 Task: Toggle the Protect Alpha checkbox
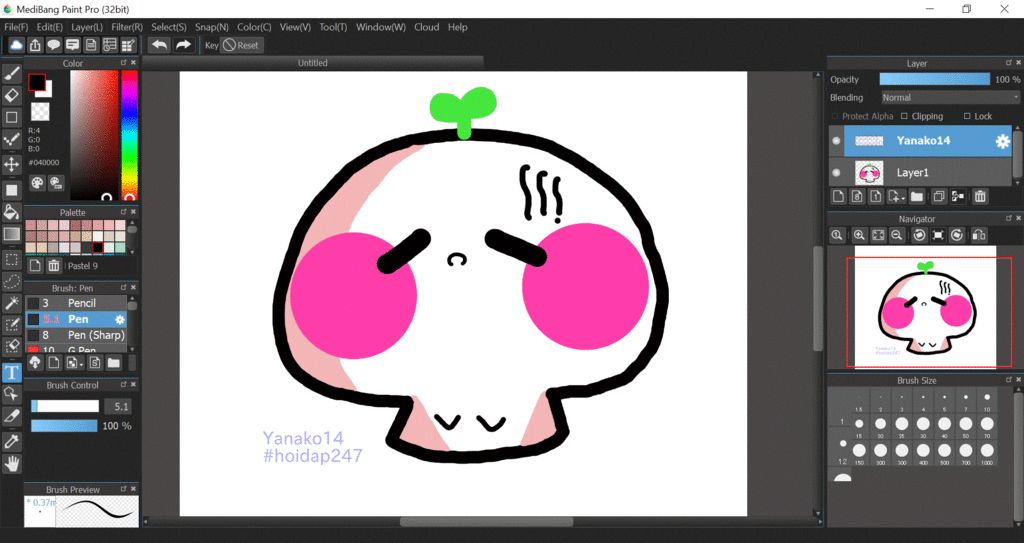coord(835,116)
